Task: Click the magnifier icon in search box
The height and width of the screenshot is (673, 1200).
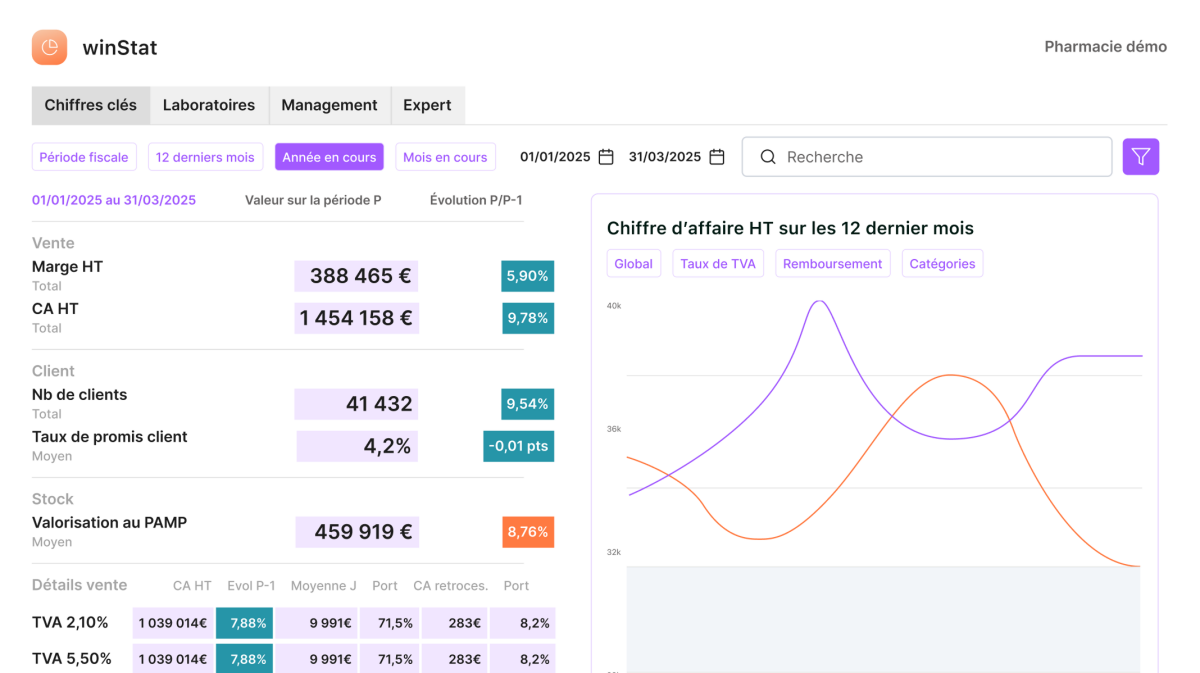Action: [768, 157]
